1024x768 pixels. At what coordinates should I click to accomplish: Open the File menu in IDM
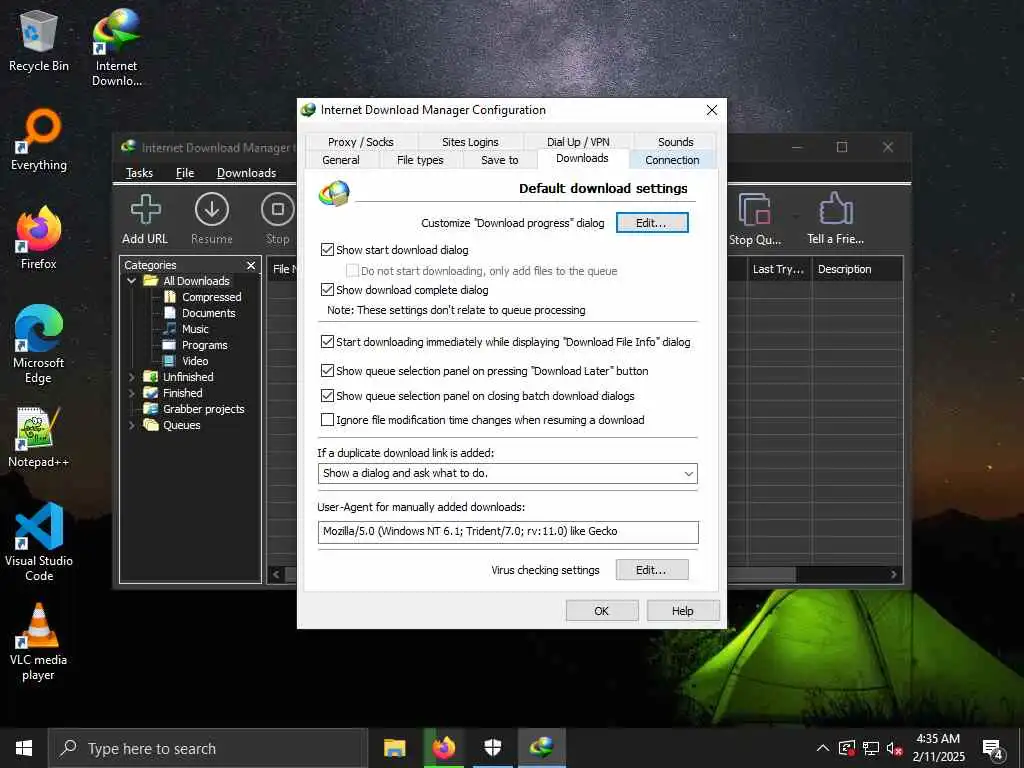[185, 173]
